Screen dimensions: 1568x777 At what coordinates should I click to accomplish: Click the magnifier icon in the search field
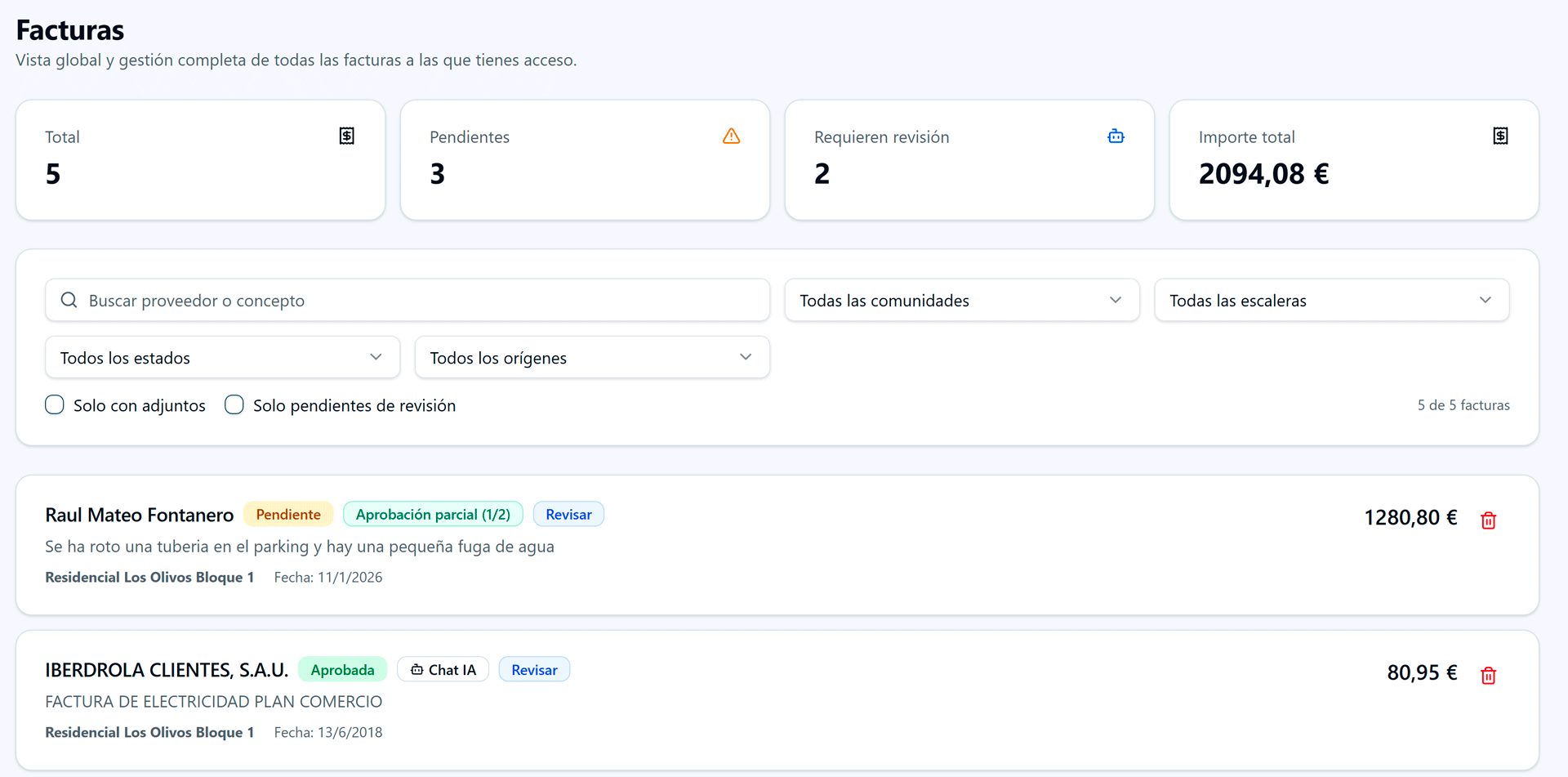point(69,300)
